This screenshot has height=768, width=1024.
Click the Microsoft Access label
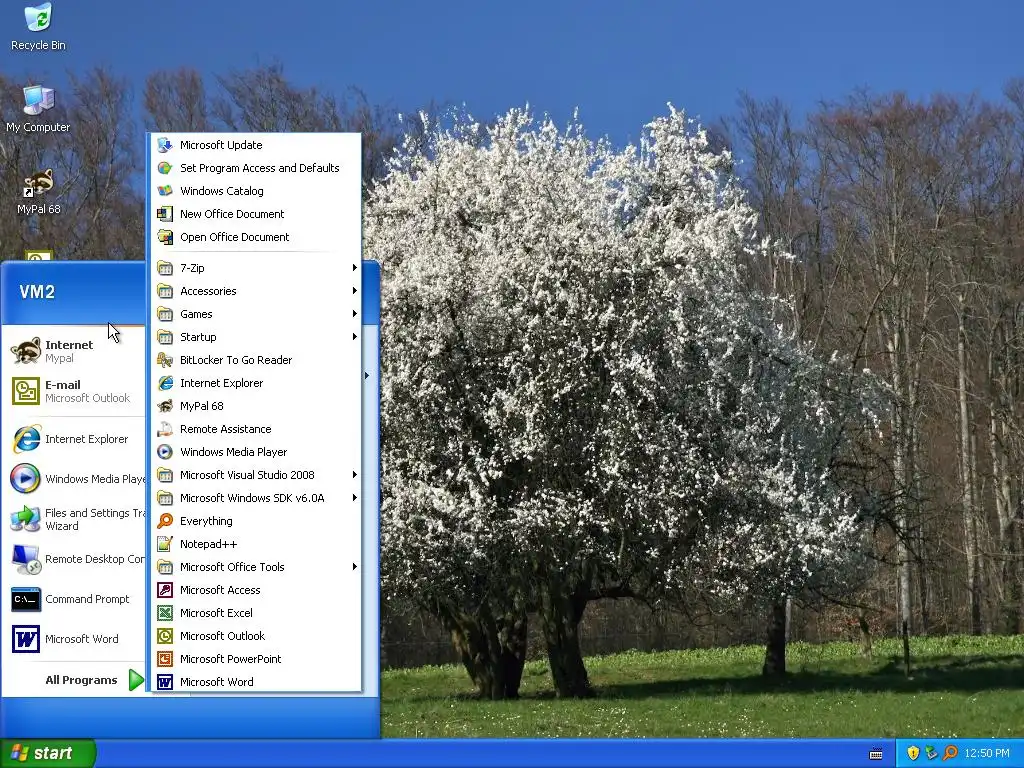[x=220, y=590]
